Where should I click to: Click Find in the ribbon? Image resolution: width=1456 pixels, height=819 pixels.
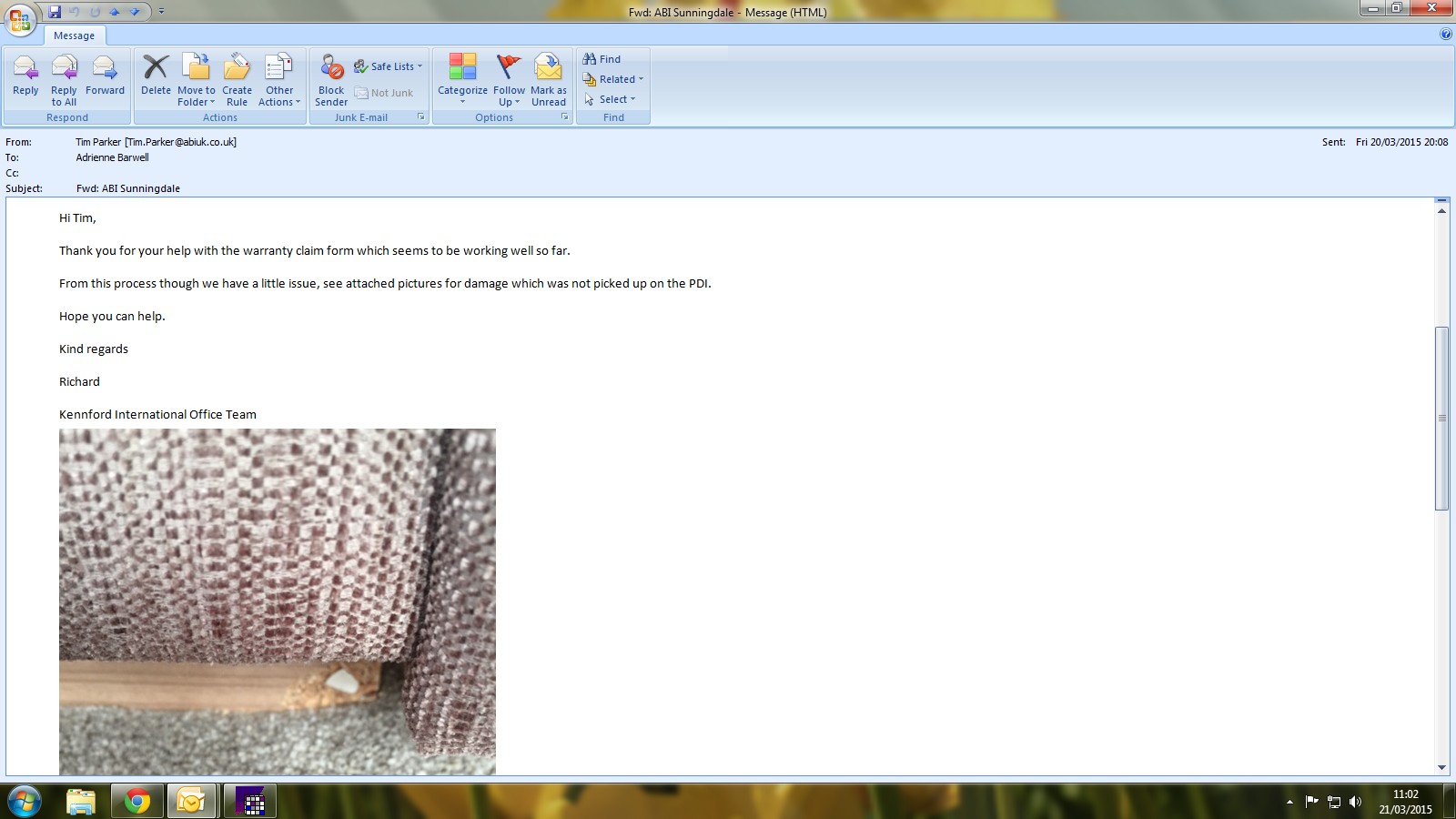(602, 59)
